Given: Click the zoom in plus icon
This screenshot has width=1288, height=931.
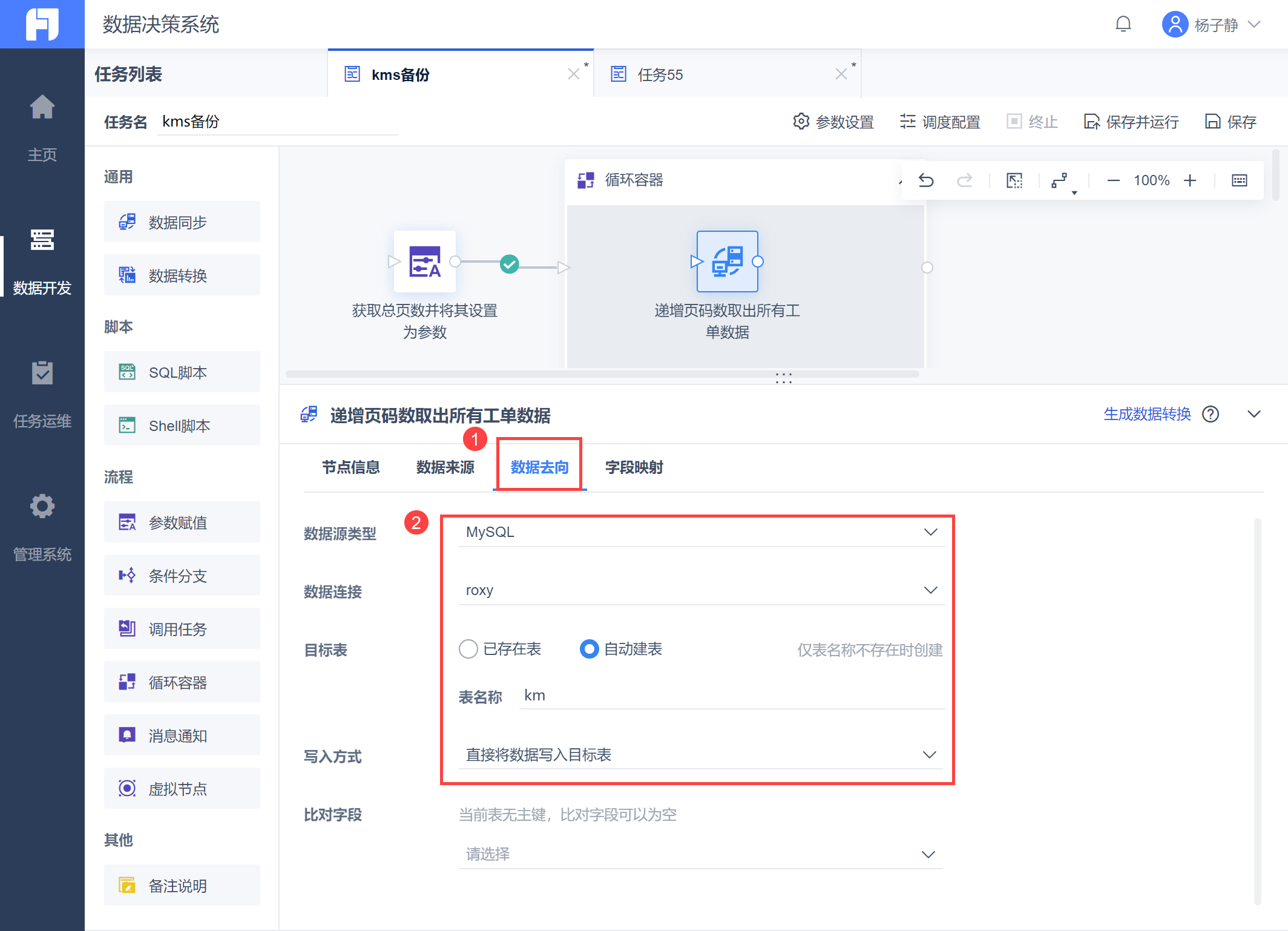Looking at the screenshot, I should tap(1190, 180).
